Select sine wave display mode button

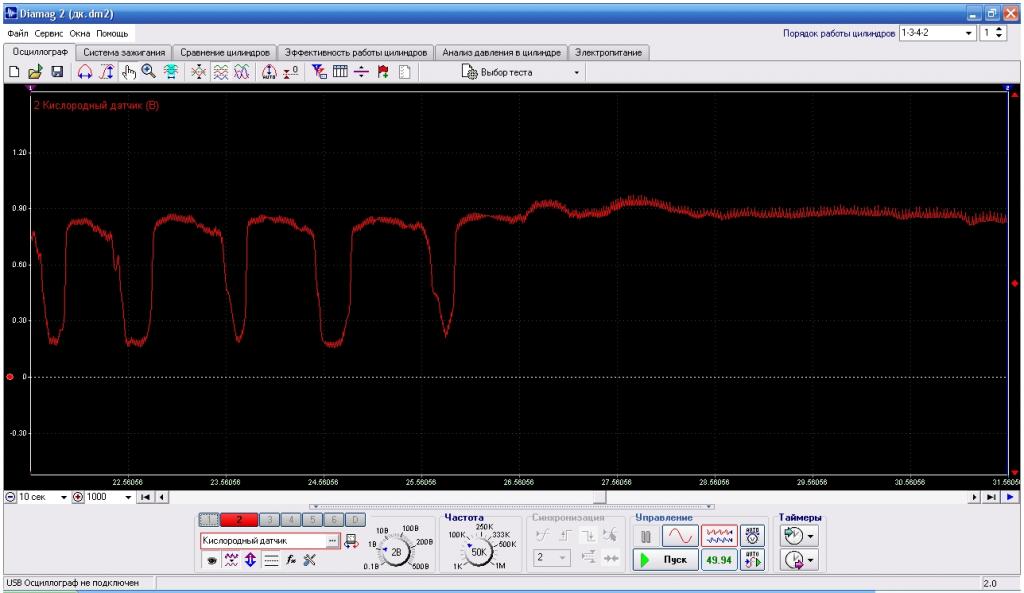pos(680,537)
